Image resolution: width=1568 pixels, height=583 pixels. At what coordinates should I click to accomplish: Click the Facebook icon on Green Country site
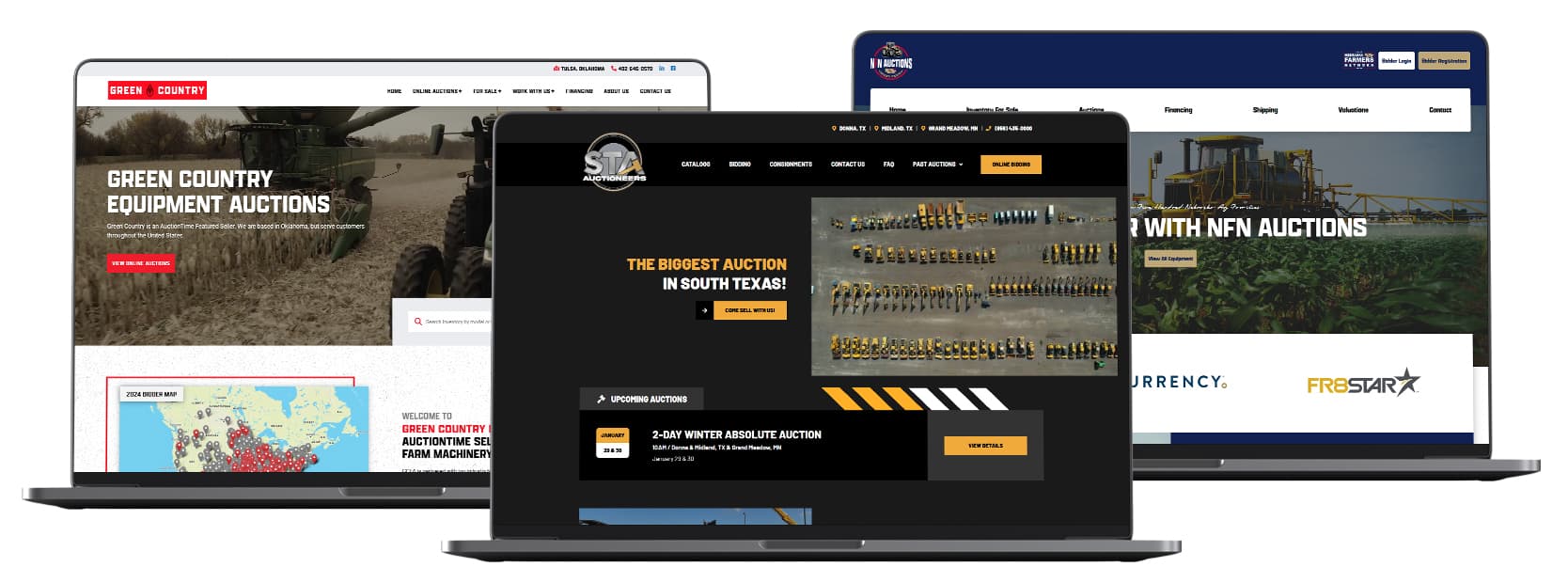pos(673,69)
